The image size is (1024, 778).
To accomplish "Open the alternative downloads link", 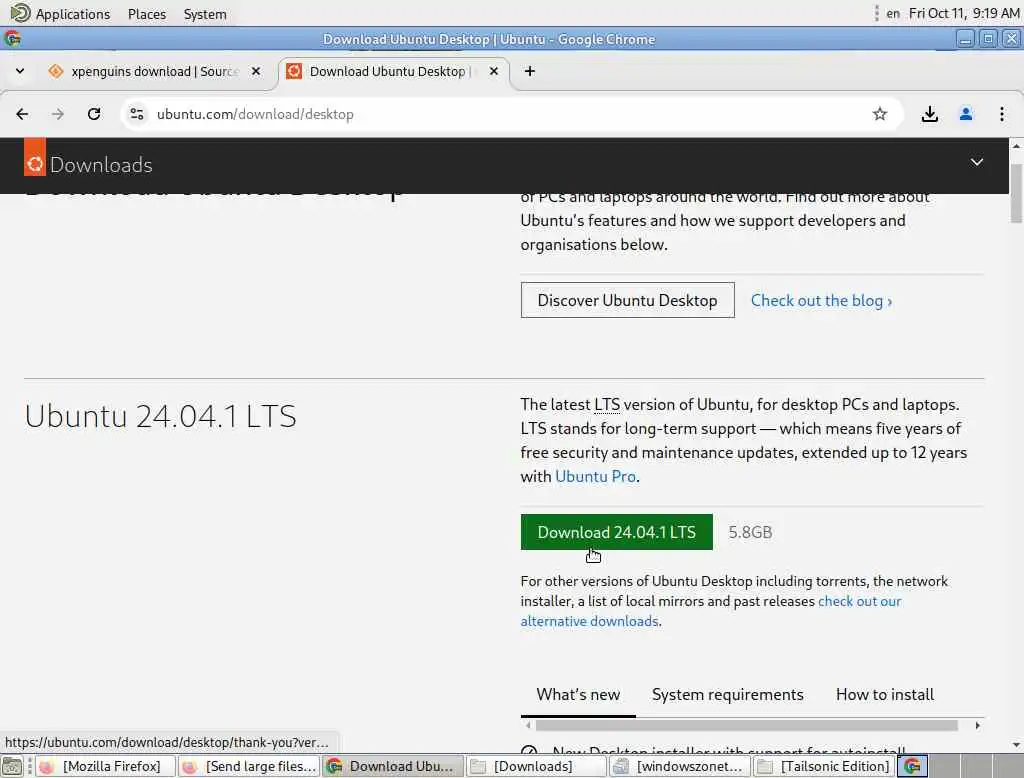I will click(x=589, y=621).
